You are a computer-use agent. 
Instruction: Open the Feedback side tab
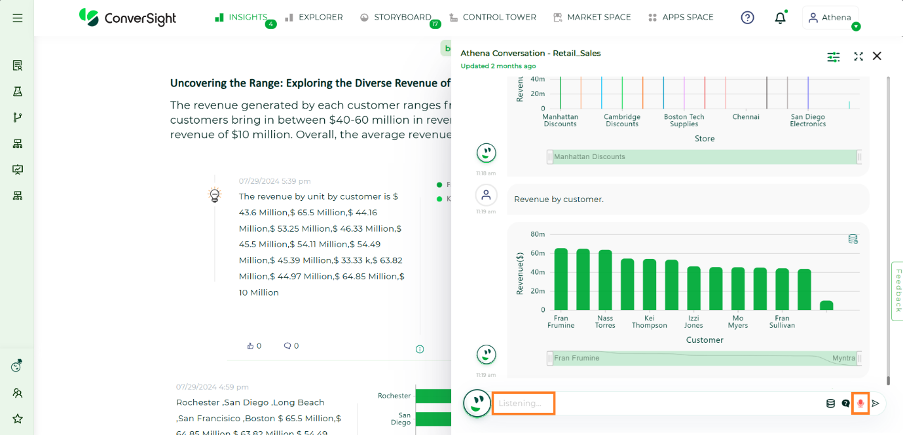897,290
